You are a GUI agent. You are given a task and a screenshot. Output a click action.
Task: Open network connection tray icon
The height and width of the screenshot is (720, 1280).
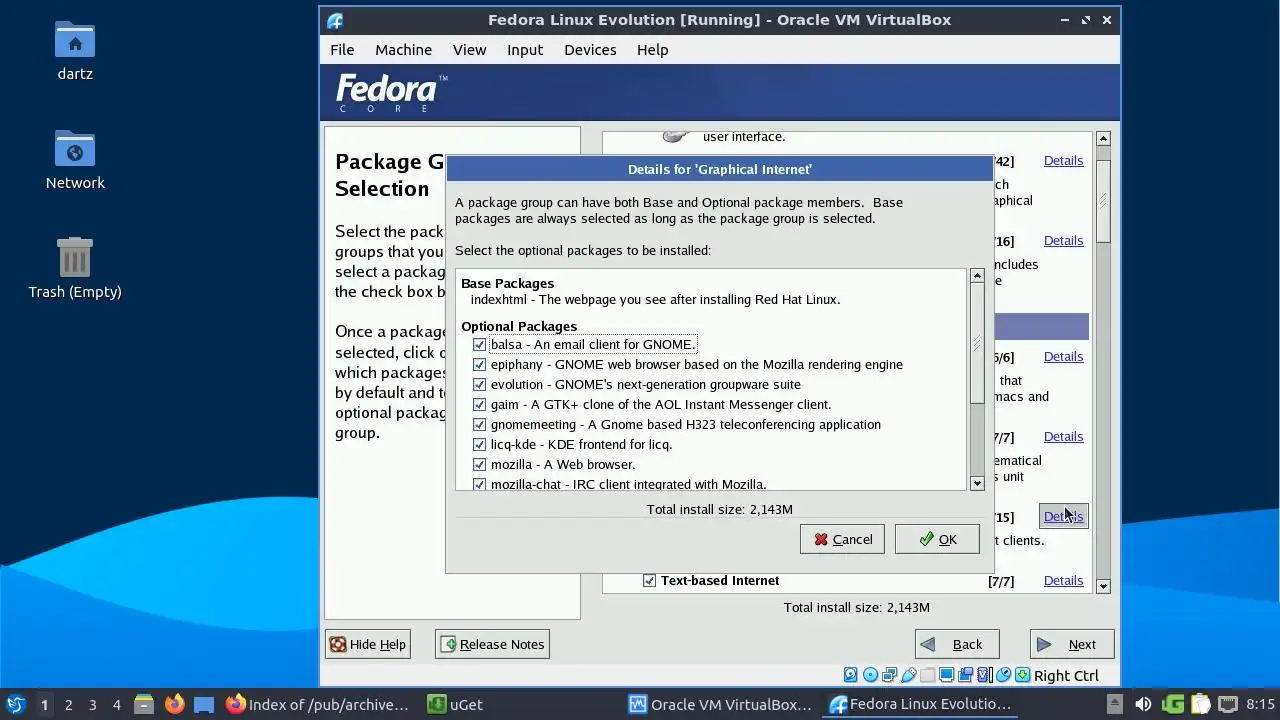1228,704
